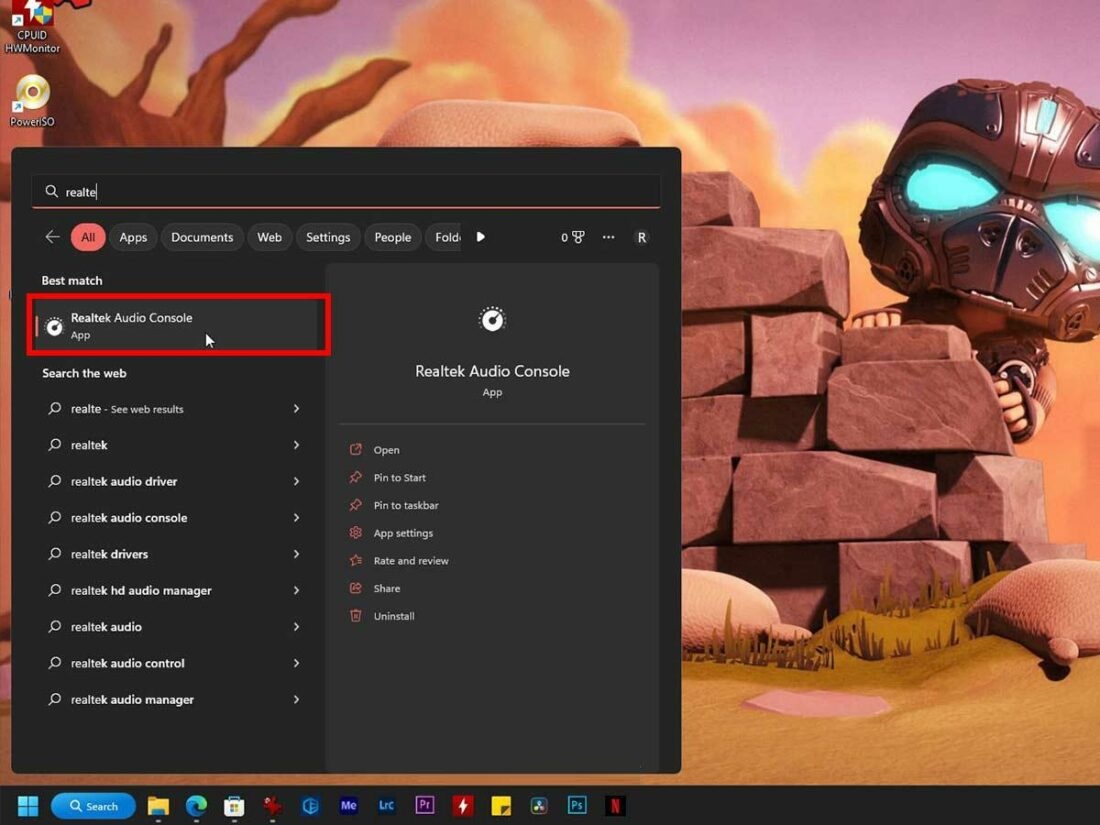Expand the chevron beside 'realte - See web results'
Screen dimensions: 1100x825
click(x=297, y=408)
